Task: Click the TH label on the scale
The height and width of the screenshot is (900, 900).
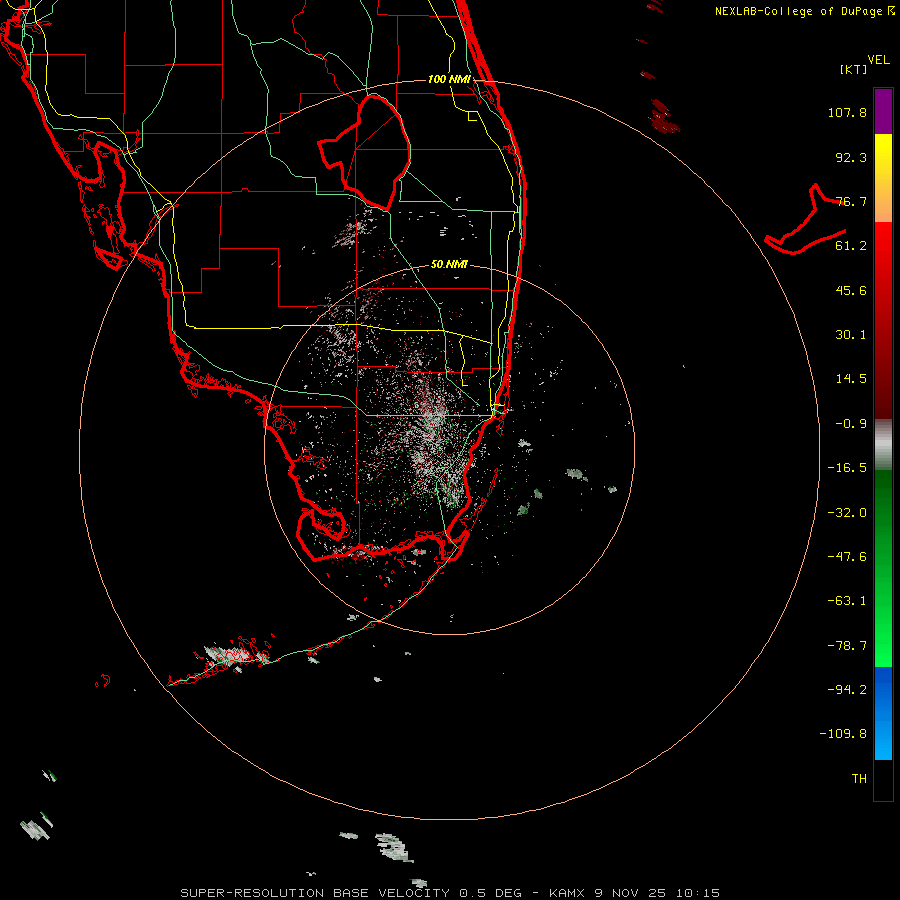Action: tap(859, 779)
